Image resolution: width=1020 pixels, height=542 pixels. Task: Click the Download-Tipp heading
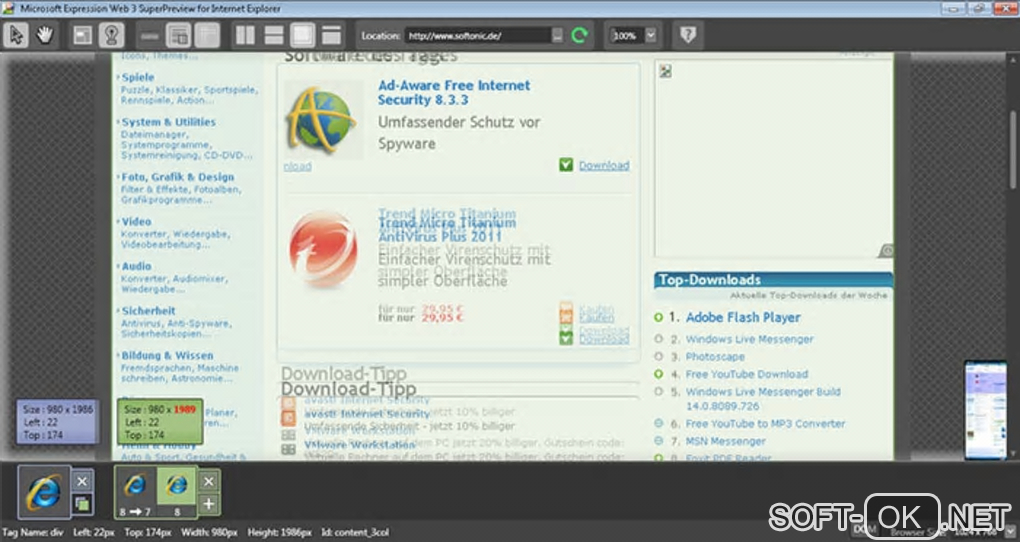[349, 389]
